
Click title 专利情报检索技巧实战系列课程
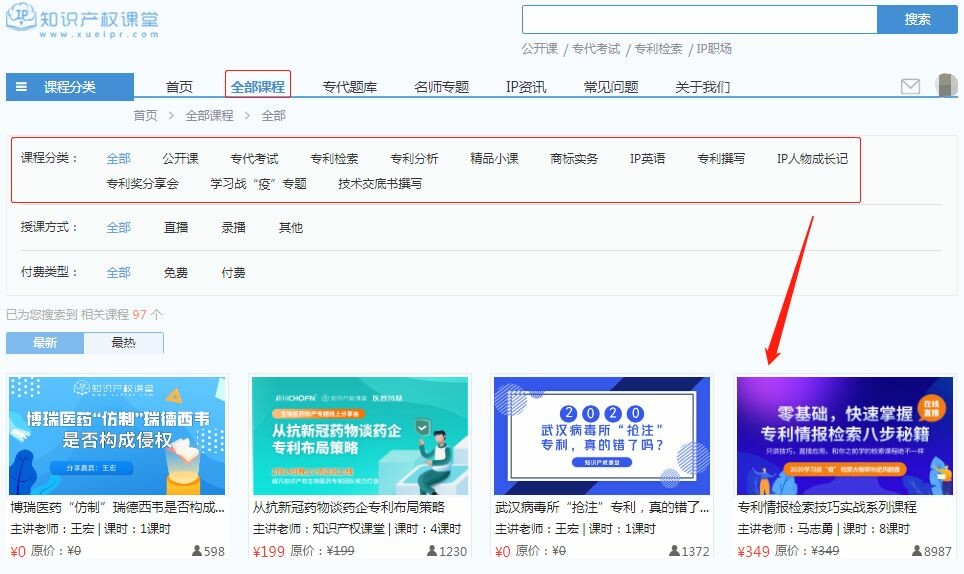pyautogui.click(x=827, y=507)
